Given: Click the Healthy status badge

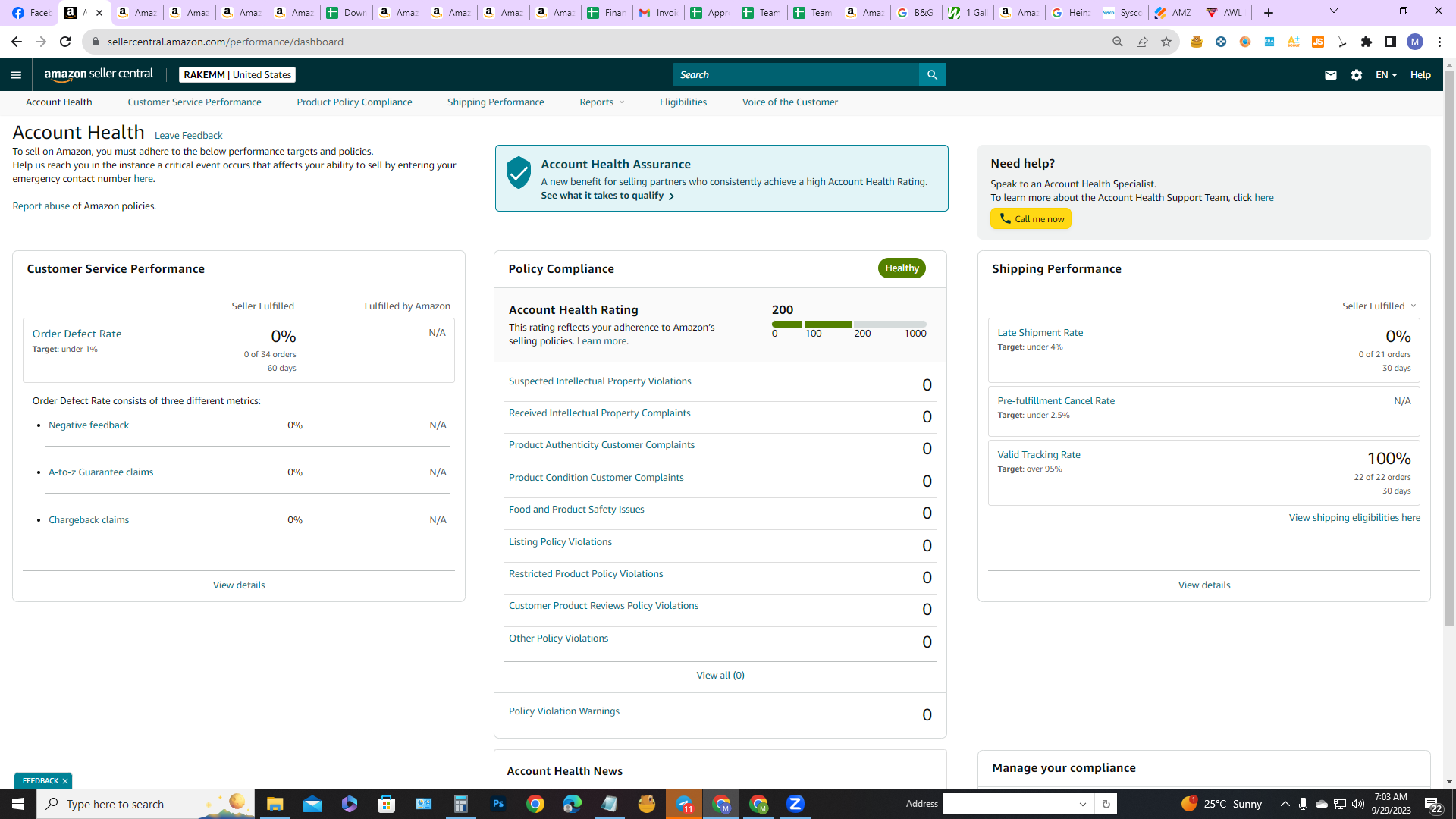Looking at the screenshot, I should click(902, 268).
